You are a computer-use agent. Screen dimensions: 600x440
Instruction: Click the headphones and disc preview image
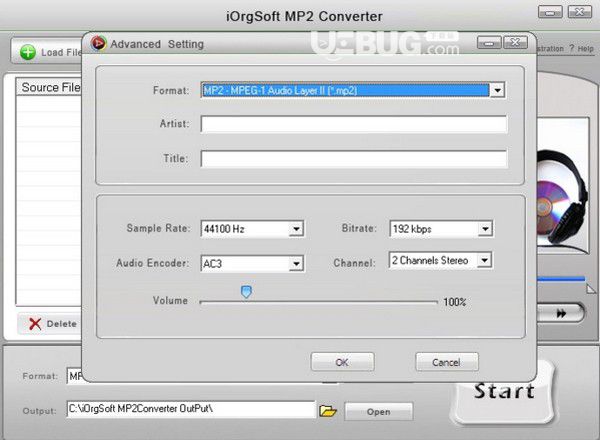tap(562, 186)
